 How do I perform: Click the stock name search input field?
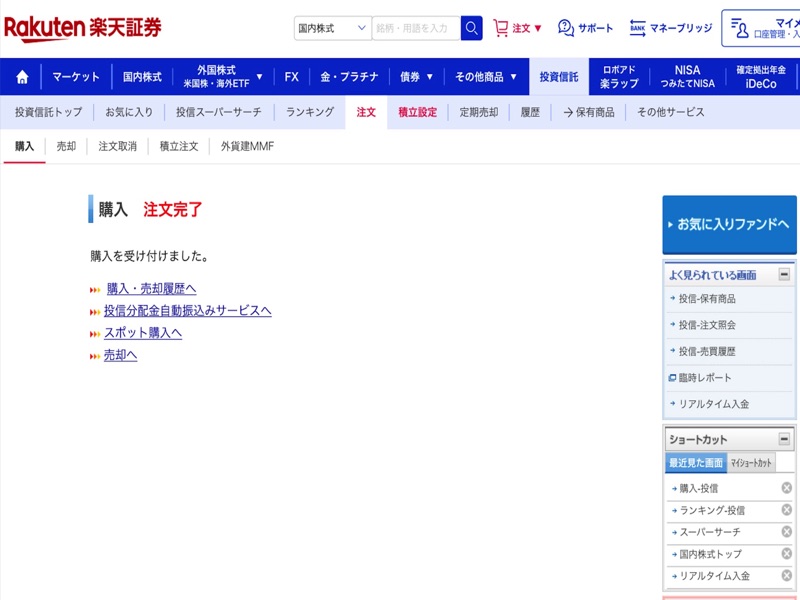point(415,28)
